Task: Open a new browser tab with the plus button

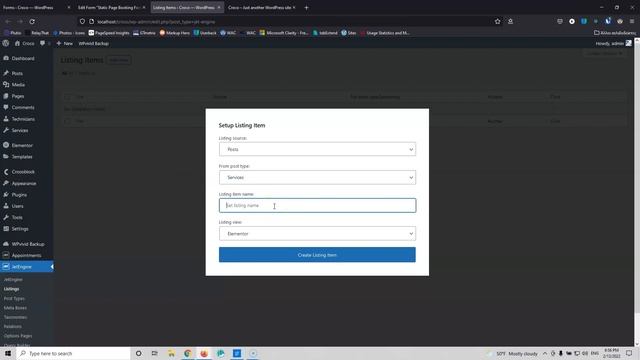Action: point(307,7)
